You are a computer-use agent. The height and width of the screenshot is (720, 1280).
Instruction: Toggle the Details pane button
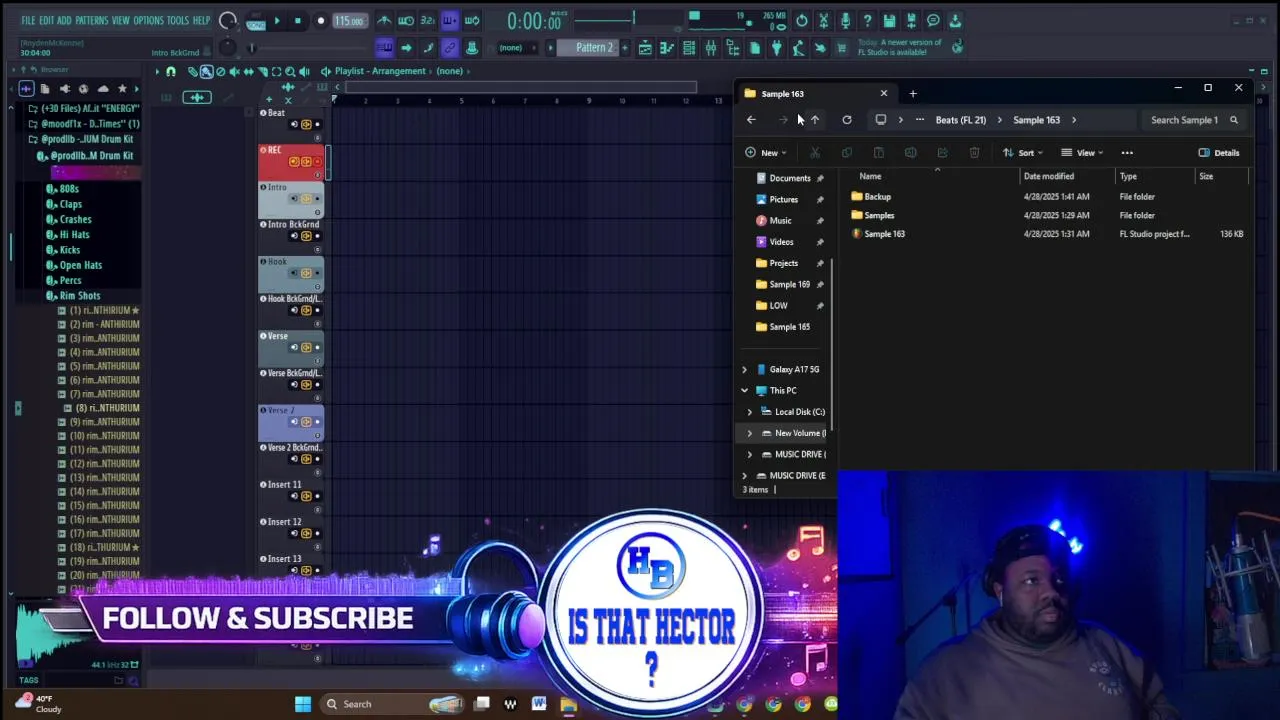[x=1219, y=153]
